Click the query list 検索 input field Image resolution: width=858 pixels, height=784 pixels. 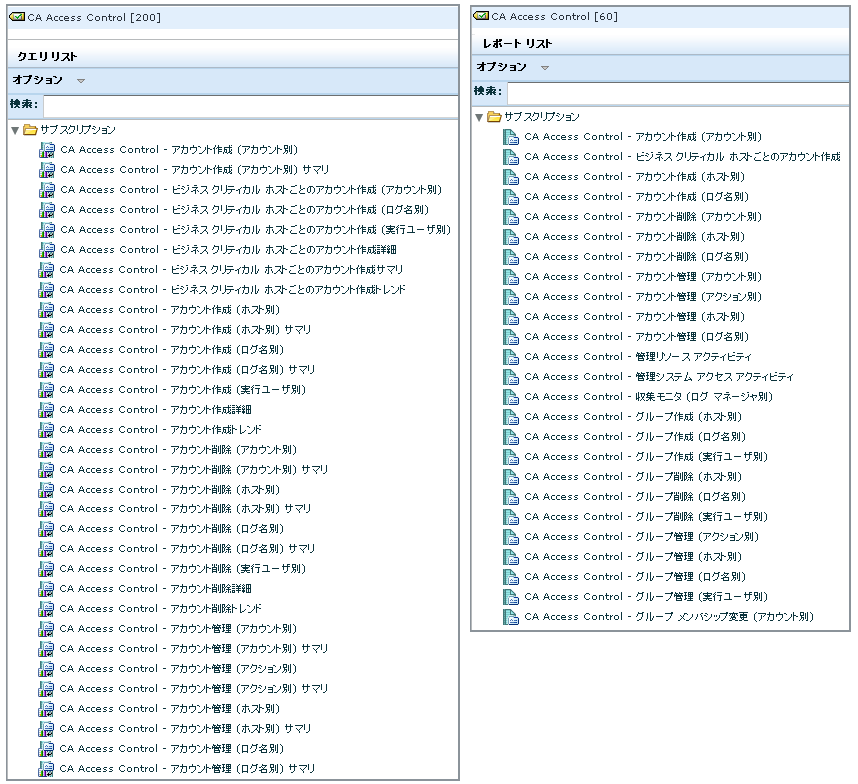coord(251,106)
